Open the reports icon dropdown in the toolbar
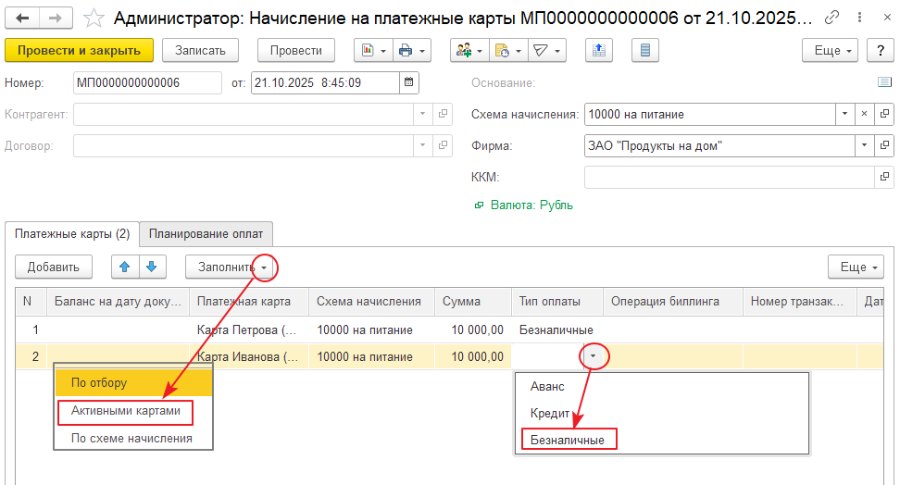Viewport: 900px width, 485px height. click(x=374, y=51)
